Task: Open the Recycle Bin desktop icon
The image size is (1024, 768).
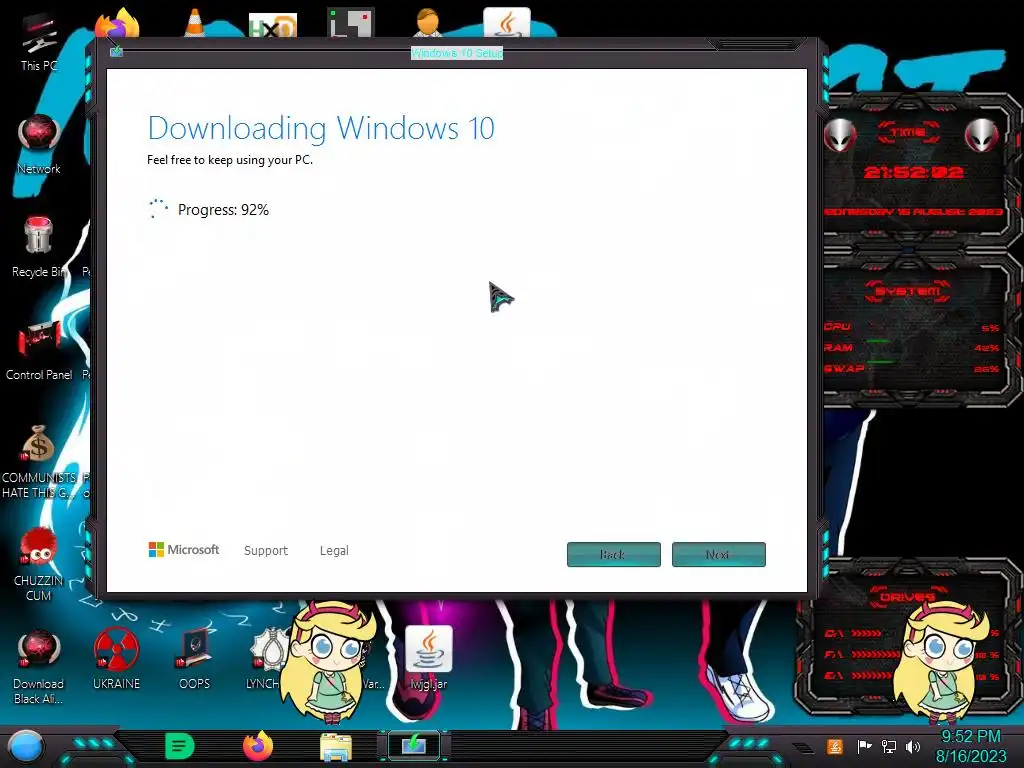Action: (39, 247)
